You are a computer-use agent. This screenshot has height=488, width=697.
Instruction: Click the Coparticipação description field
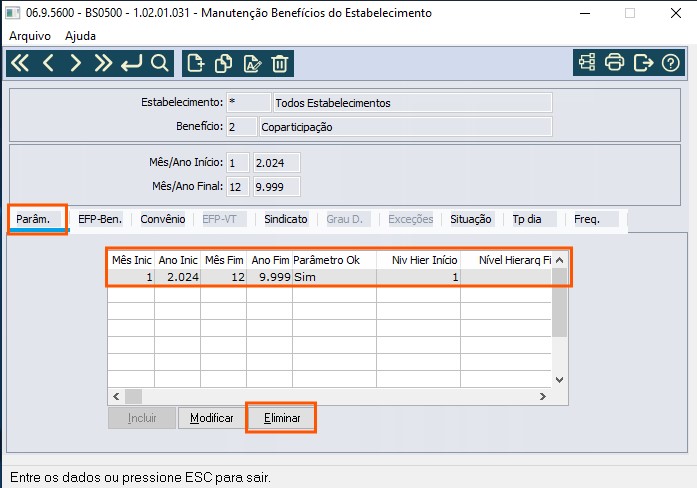coord(405,127)
